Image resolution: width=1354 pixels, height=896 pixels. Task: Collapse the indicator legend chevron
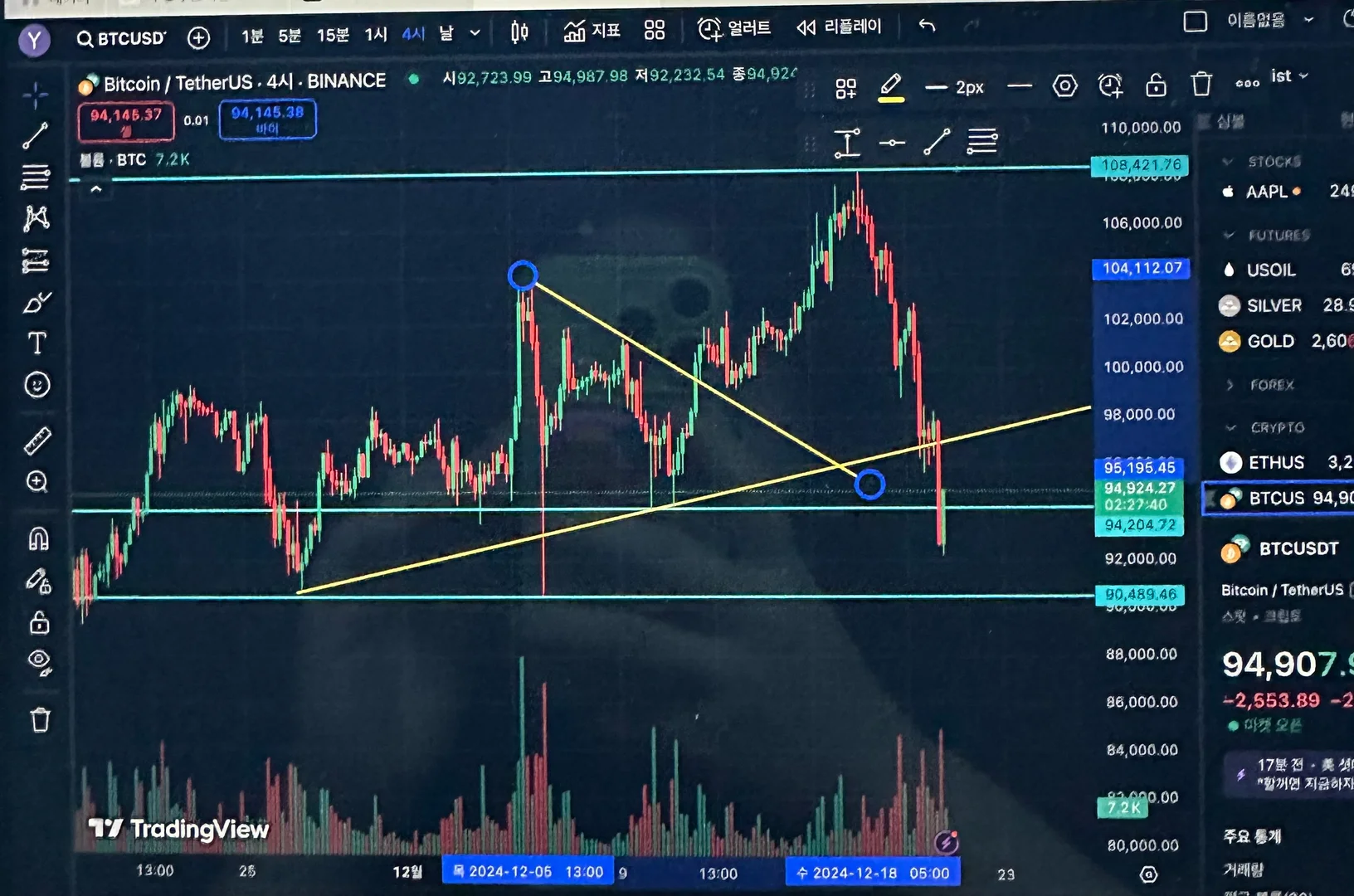click(x=96, y=190)
